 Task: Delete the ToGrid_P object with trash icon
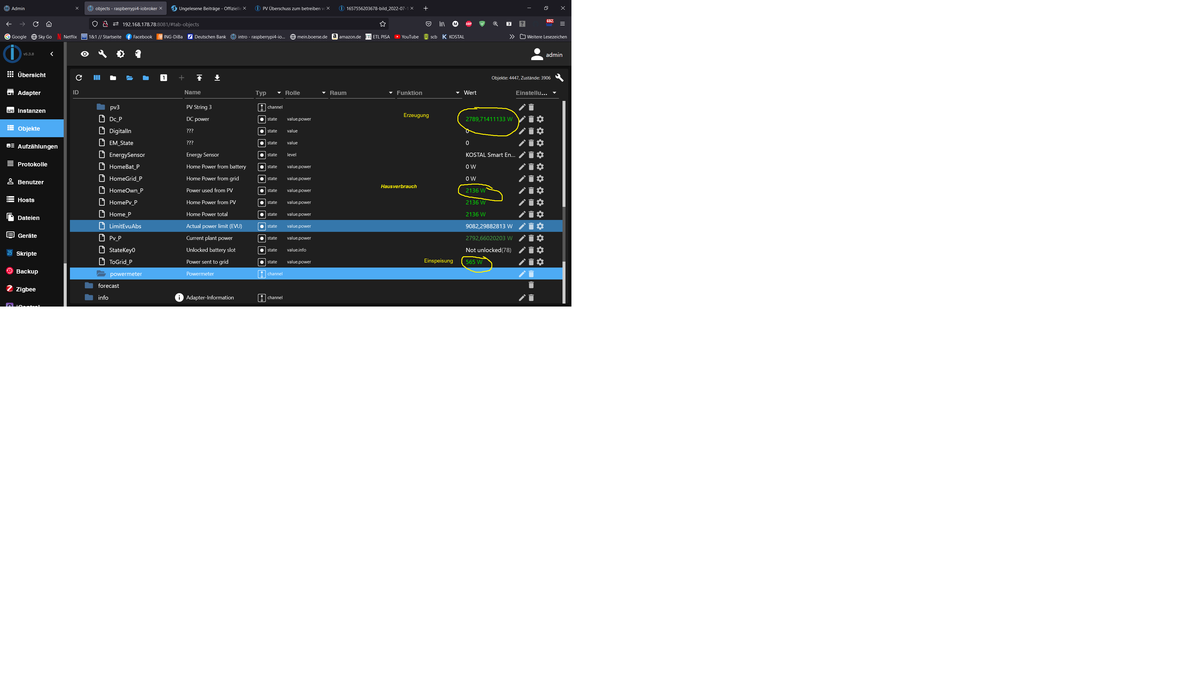click(531, 262)
